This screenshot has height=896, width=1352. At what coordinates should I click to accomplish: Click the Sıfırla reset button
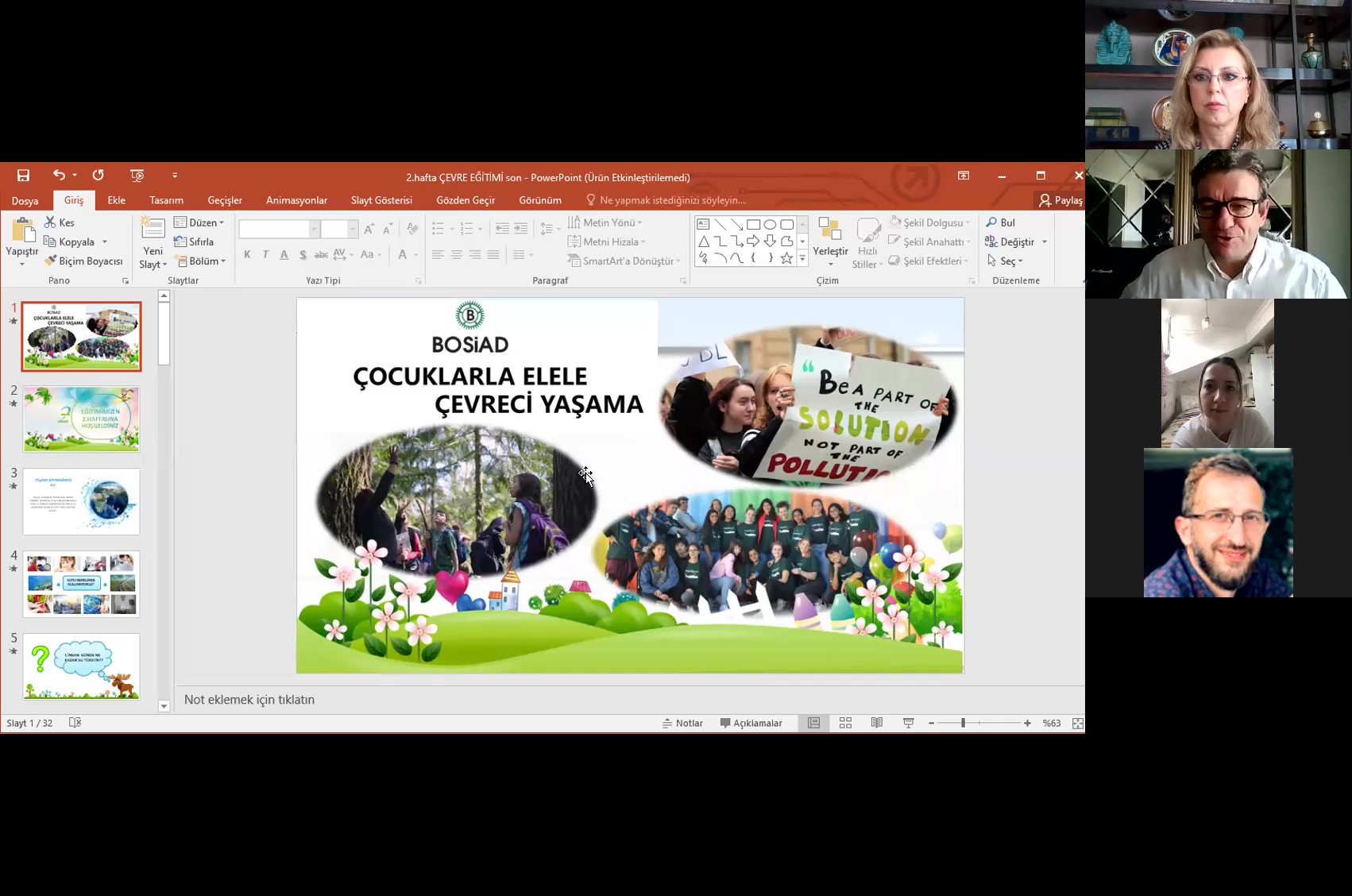click(194, 242)
